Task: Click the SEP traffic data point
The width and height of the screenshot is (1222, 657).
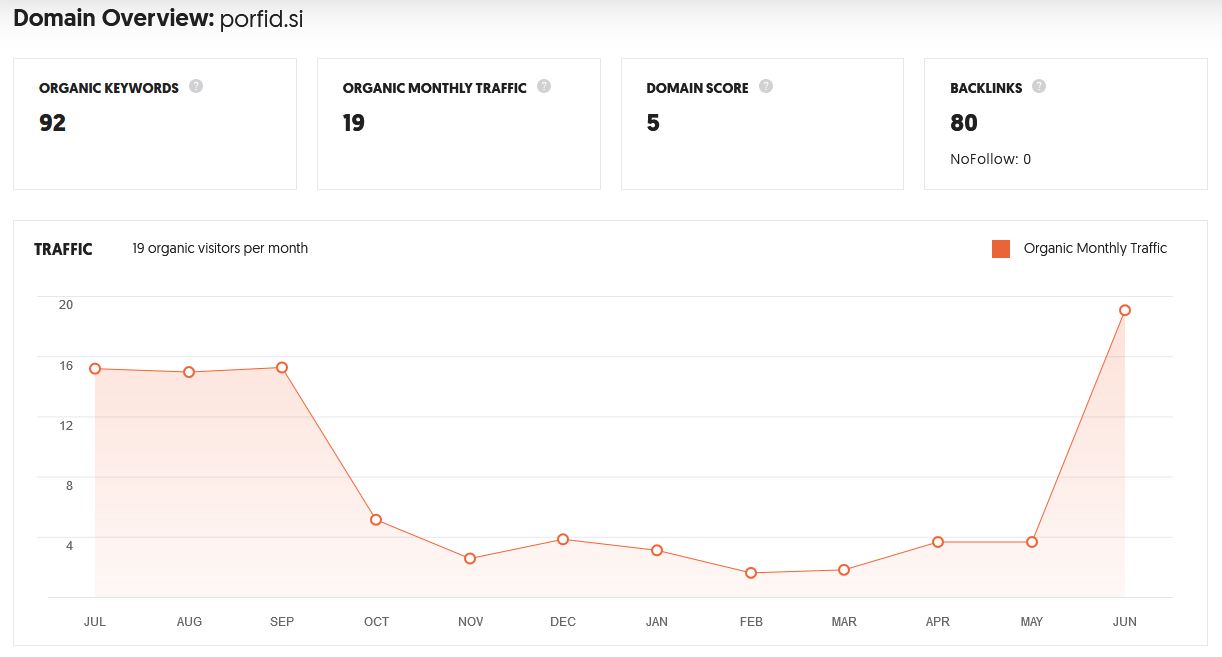Action: tap(282, 368)
